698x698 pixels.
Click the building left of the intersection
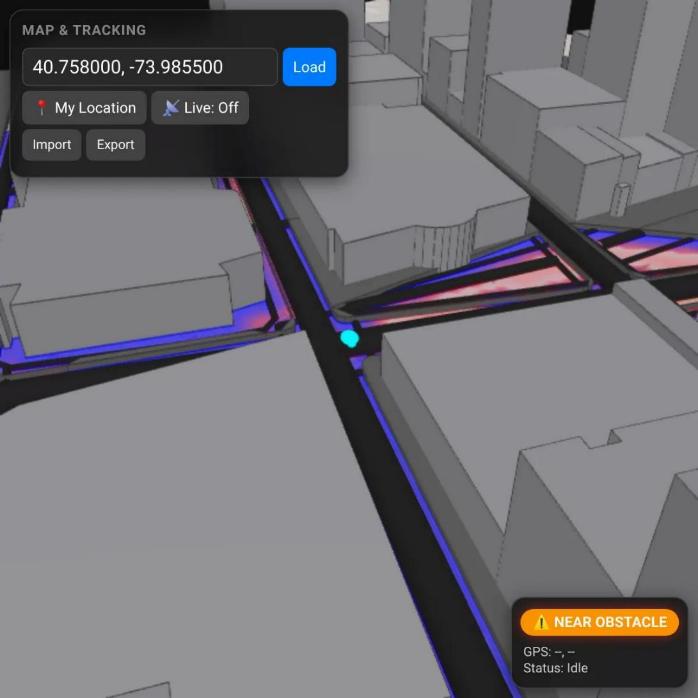coord(130,260)
